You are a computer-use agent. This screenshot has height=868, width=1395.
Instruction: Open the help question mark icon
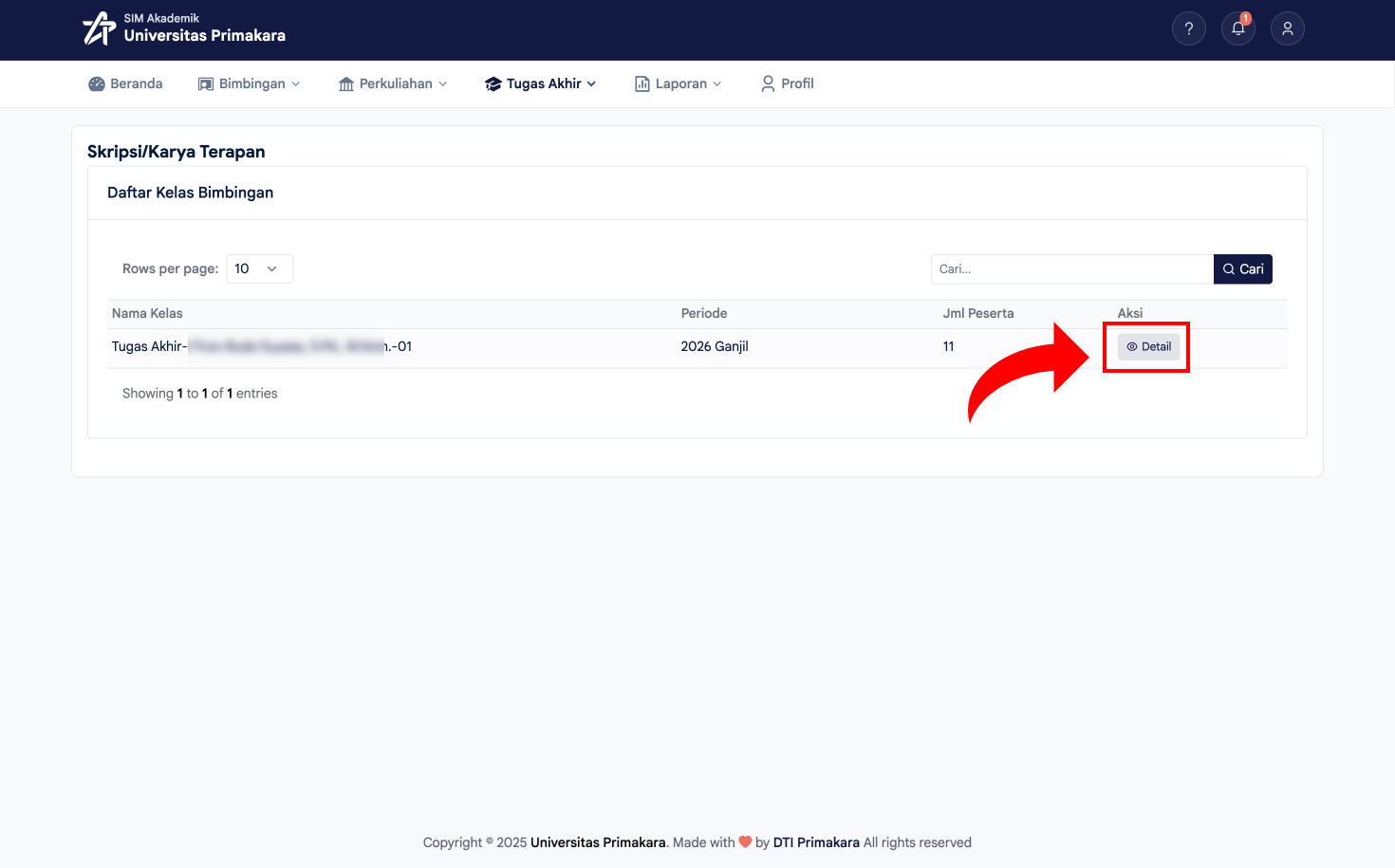(1189, 28)
